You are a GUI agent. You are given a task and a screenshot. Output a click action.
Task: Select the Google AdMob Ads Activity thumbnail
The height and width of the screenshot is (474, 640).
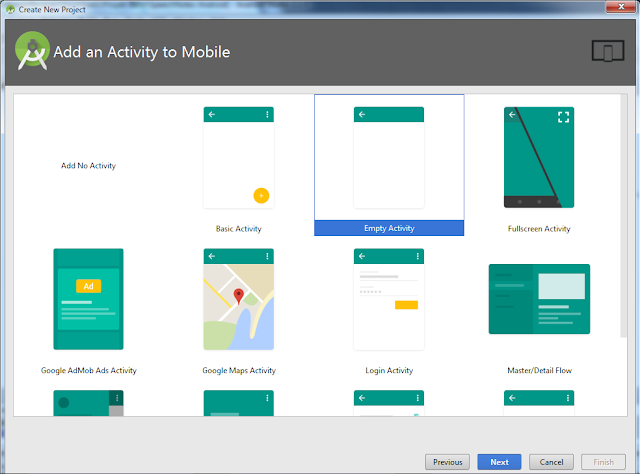(88, 299)
